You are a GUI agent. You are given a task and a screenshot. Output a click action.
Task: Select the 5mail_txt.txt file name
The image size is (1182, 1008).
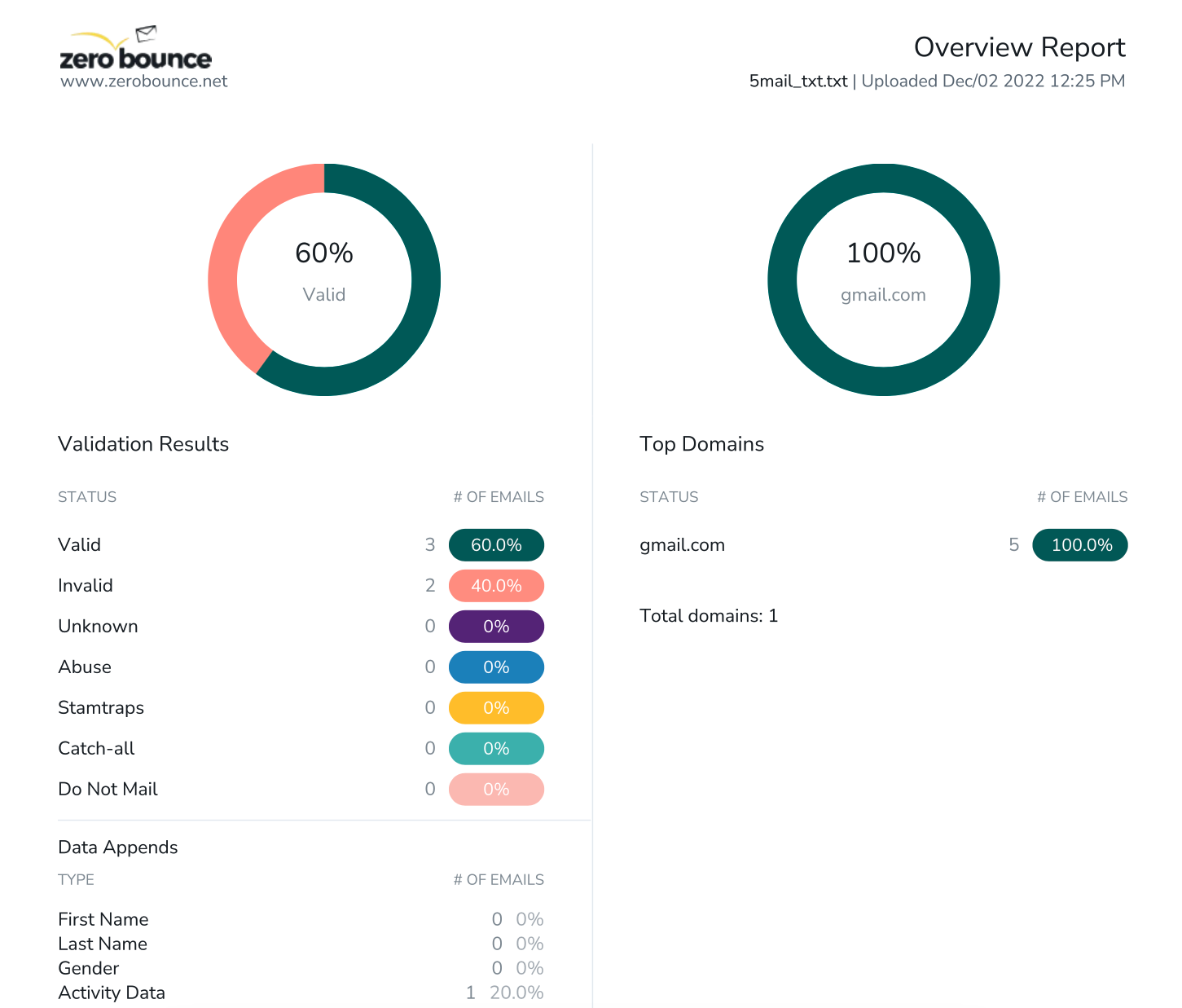tap(798, 81)
